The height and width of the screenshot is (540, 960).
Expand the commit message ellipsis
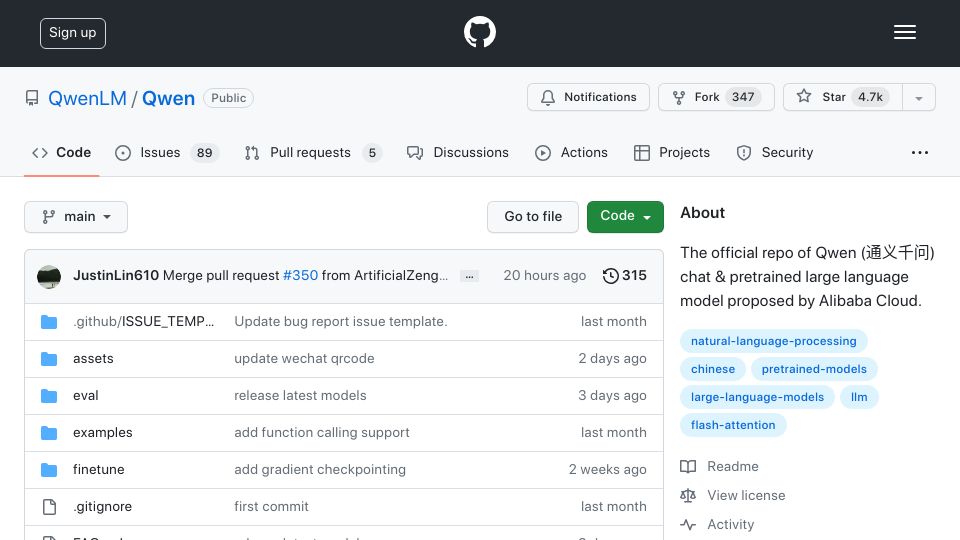[x=469, y=276]
